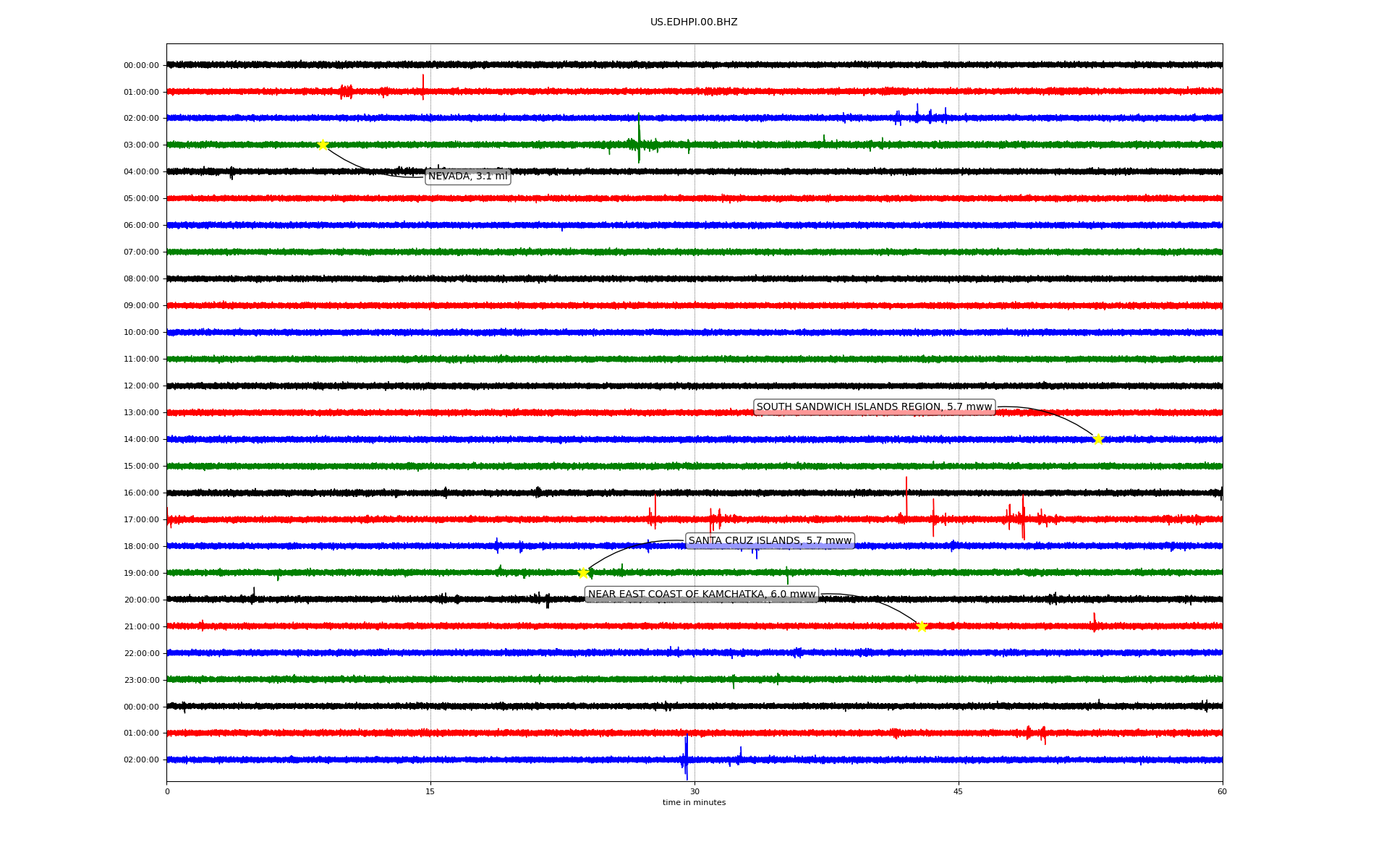Click the US.EDHPI.00.BHZ plot title

coord(694,22)
